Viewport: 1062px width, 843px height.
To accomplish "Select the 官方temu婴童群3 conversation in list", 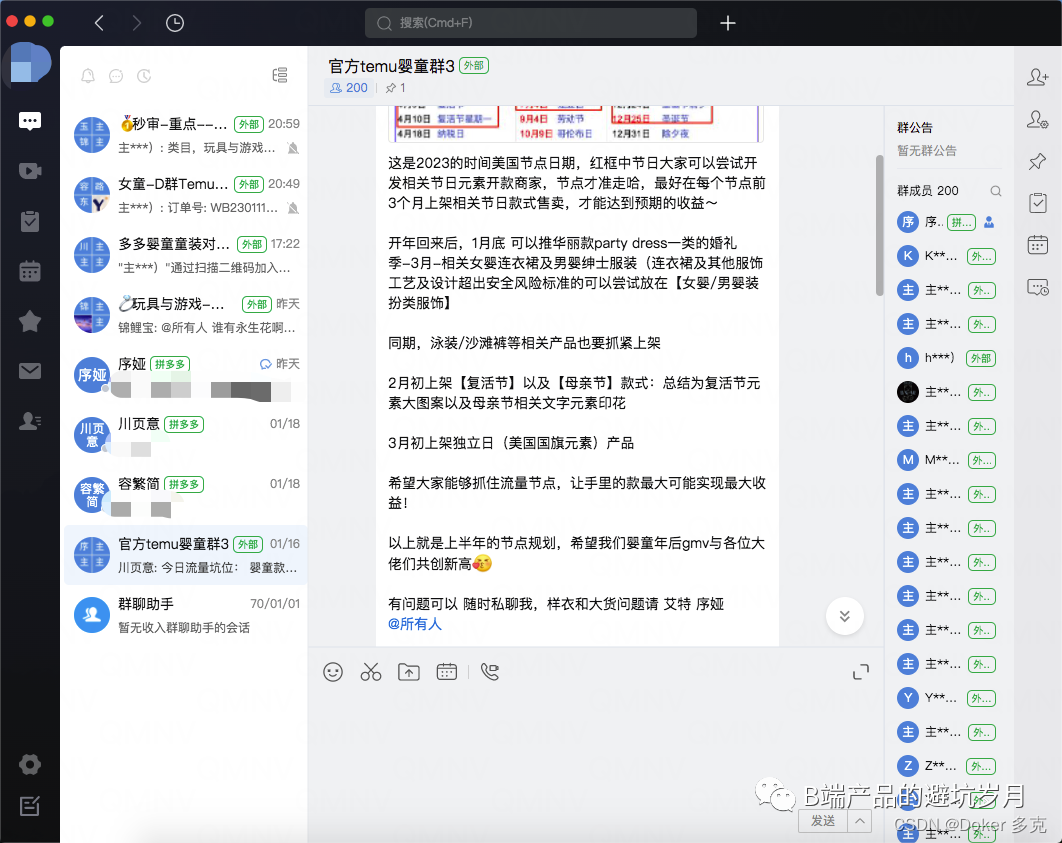I will (184, 555).
